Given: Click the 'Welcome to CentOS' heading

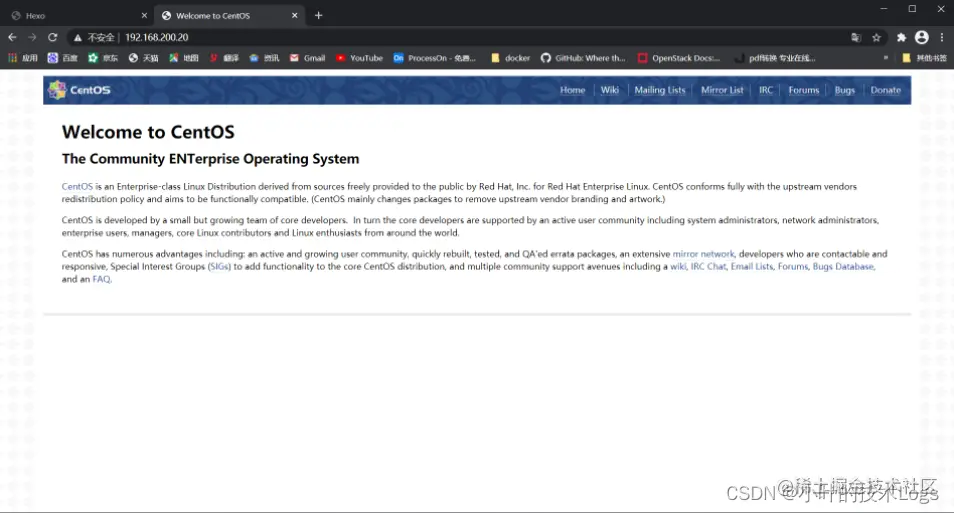Looking at the screenshot, I should click(x=148, y=132).
